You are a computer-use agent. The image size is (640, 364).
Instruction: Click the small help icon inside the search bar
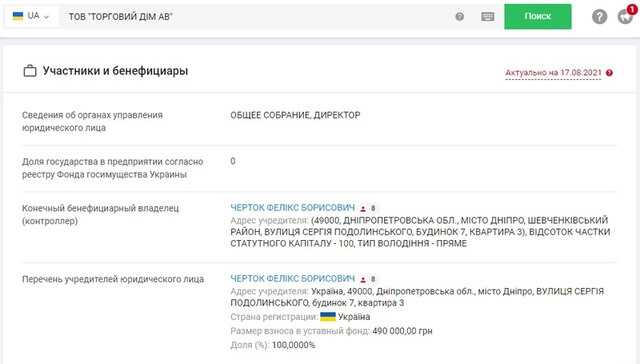point(460,17)
